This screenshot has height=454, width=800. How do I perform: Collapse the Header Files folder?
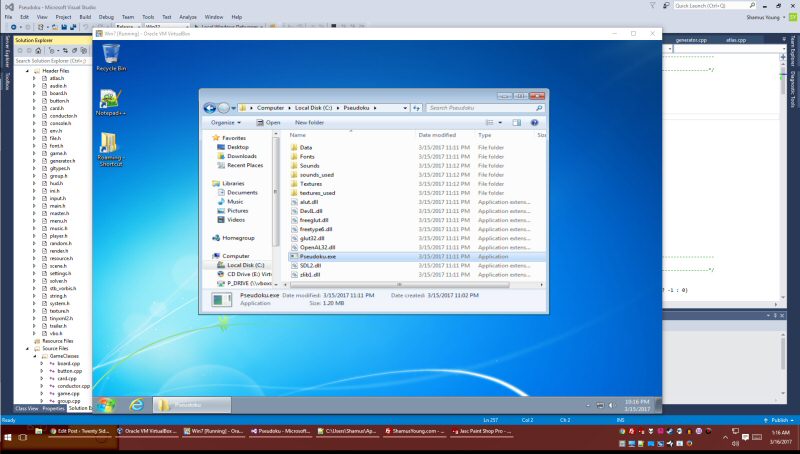28,71
